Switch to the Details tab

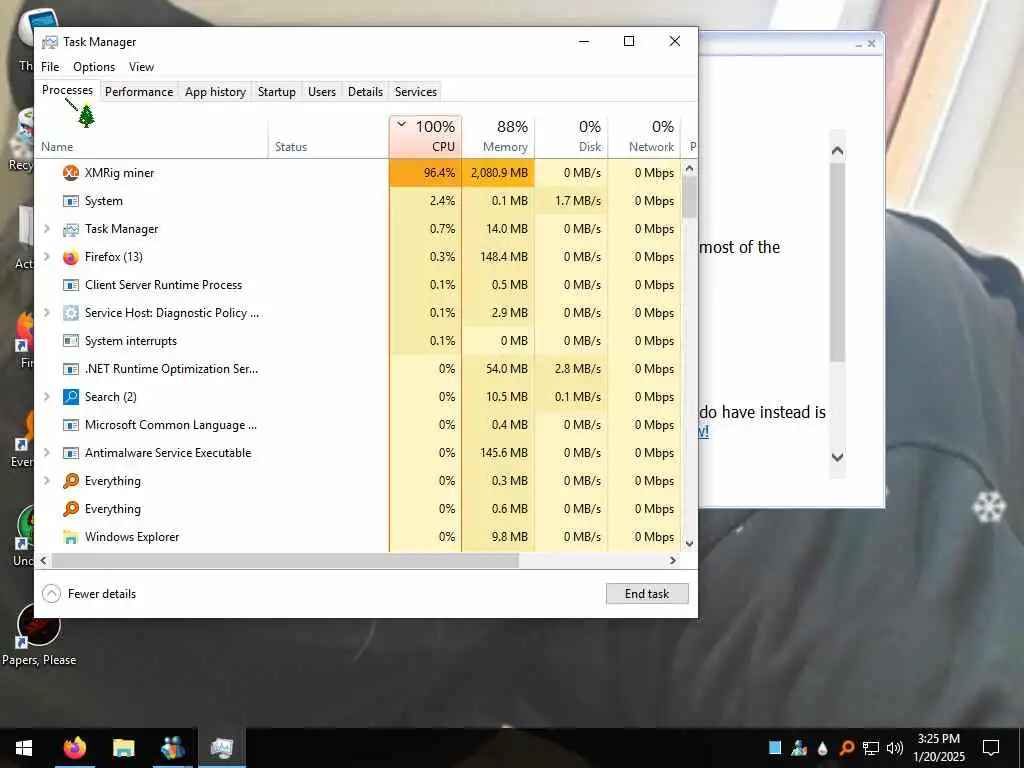[365, 91]
